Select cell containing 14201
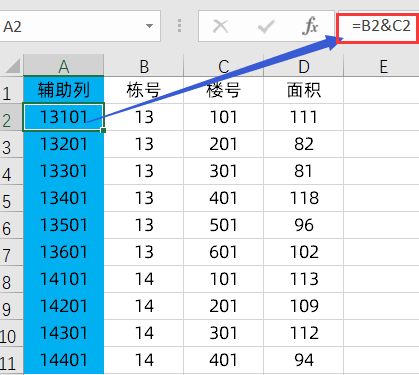419x375 pixels. coord(64,306)
